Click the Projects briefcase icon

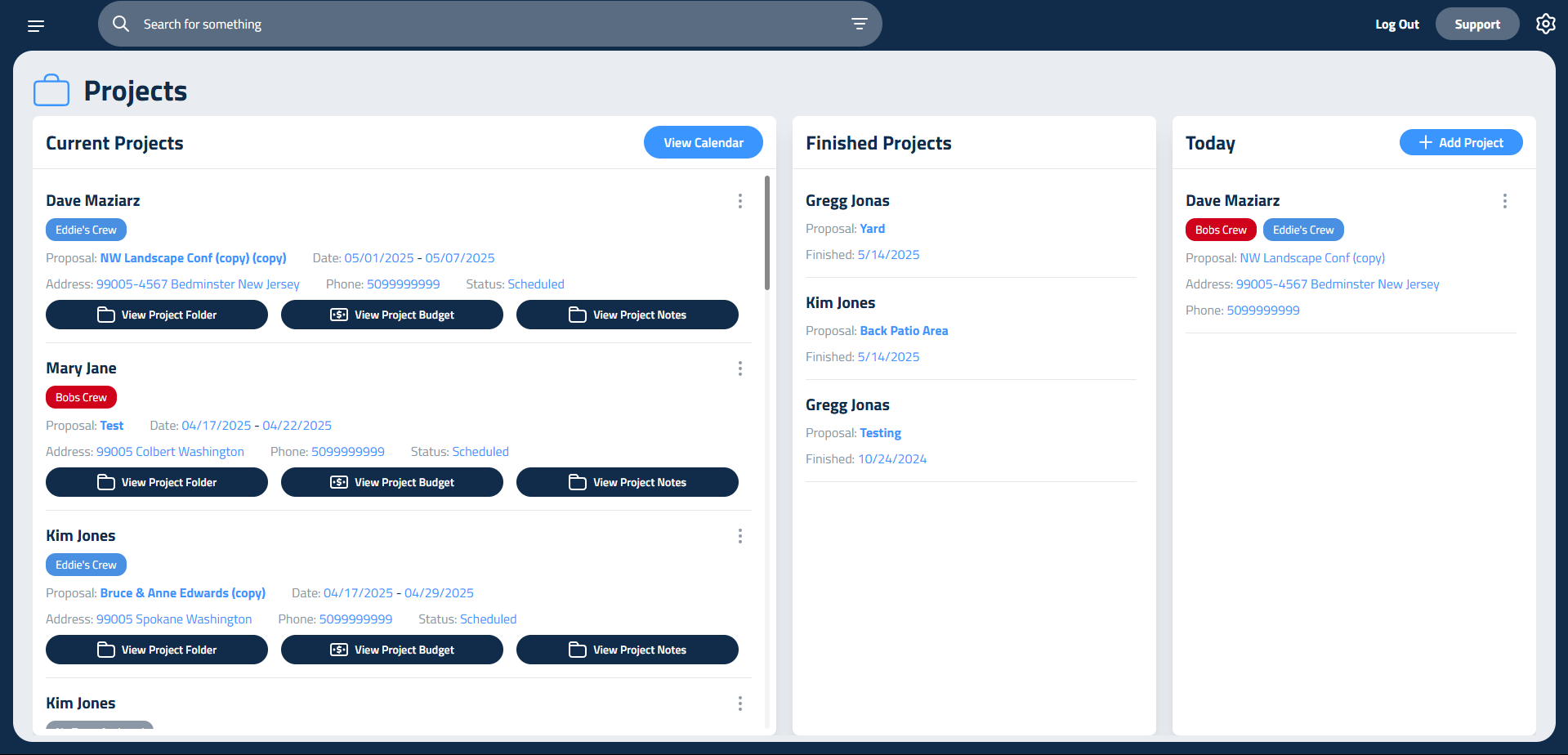51,91
